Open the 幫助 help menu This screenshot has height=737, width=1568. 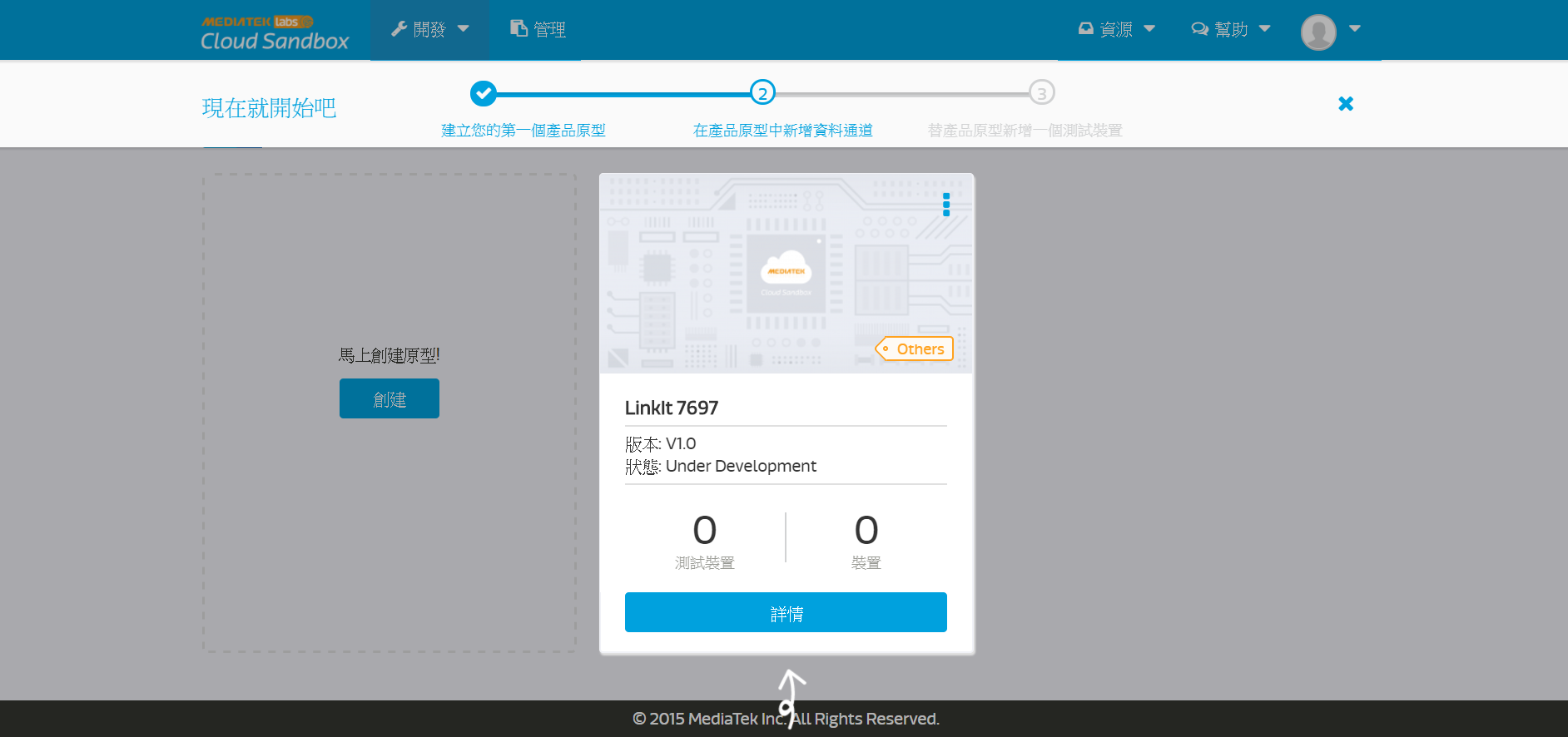coord(1230,29)
